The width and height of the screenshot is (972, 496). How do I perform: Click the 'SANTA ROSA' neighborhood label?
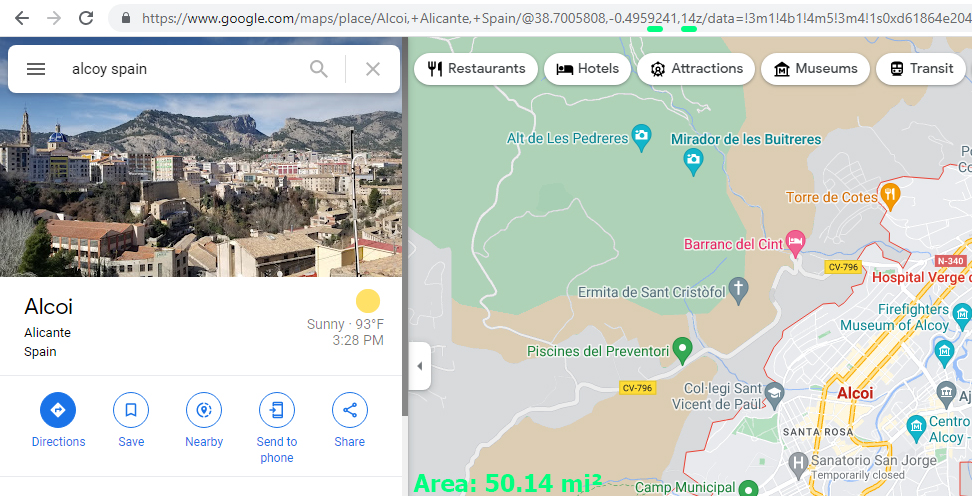818,432
